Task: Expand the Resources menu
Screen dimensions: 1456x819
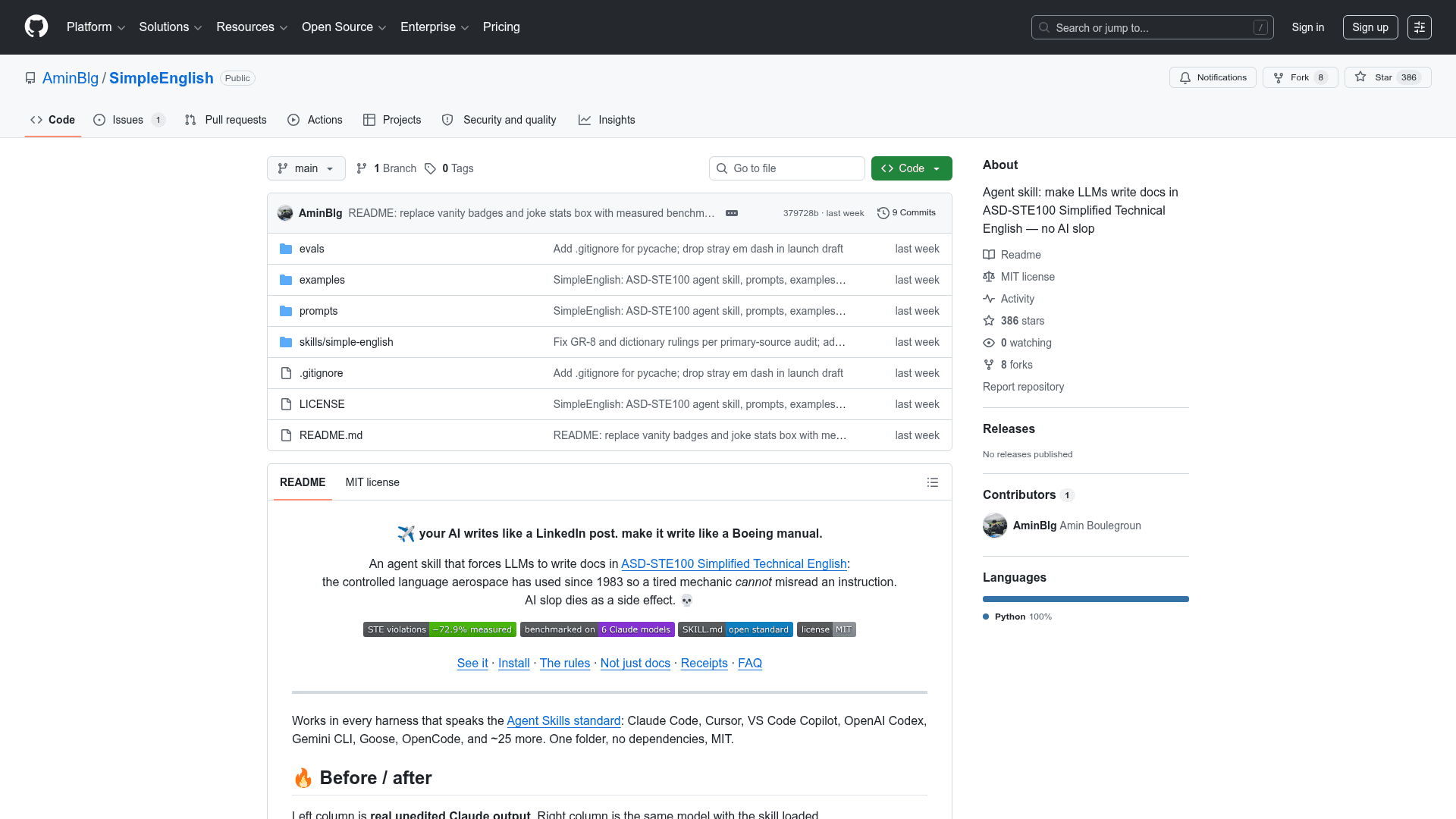Action: click(252, 27)
